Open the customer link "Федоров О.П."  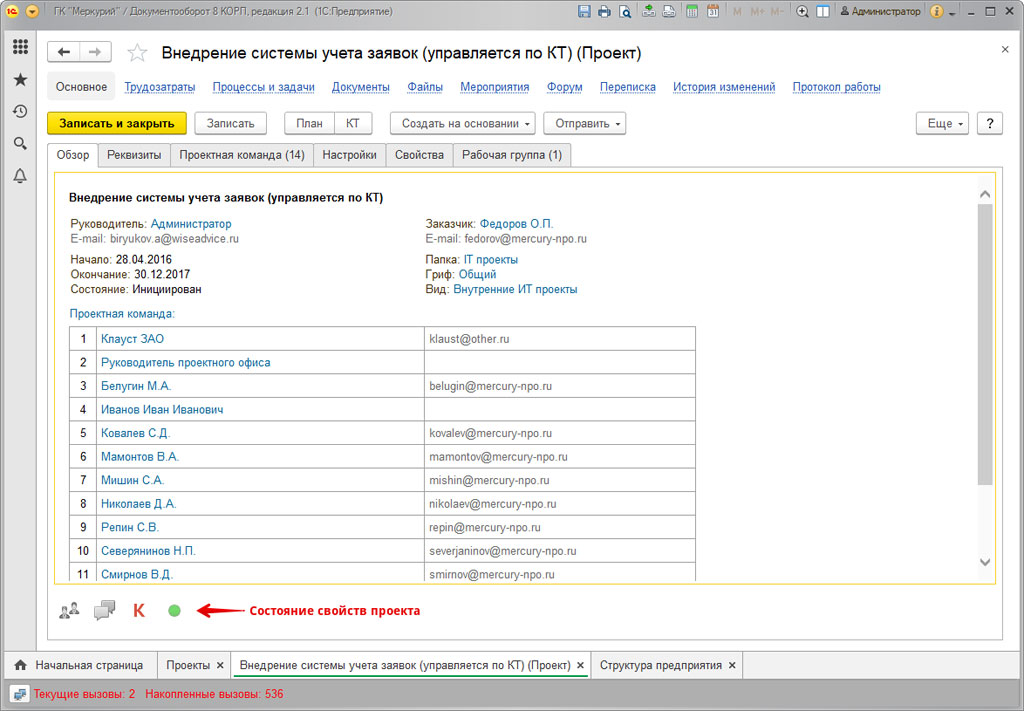point(516,224)
